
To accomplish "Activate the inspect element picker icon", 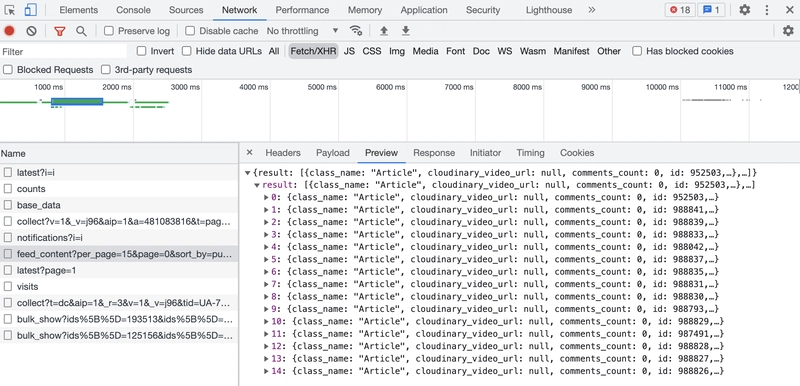I will (x=10, y=10).
